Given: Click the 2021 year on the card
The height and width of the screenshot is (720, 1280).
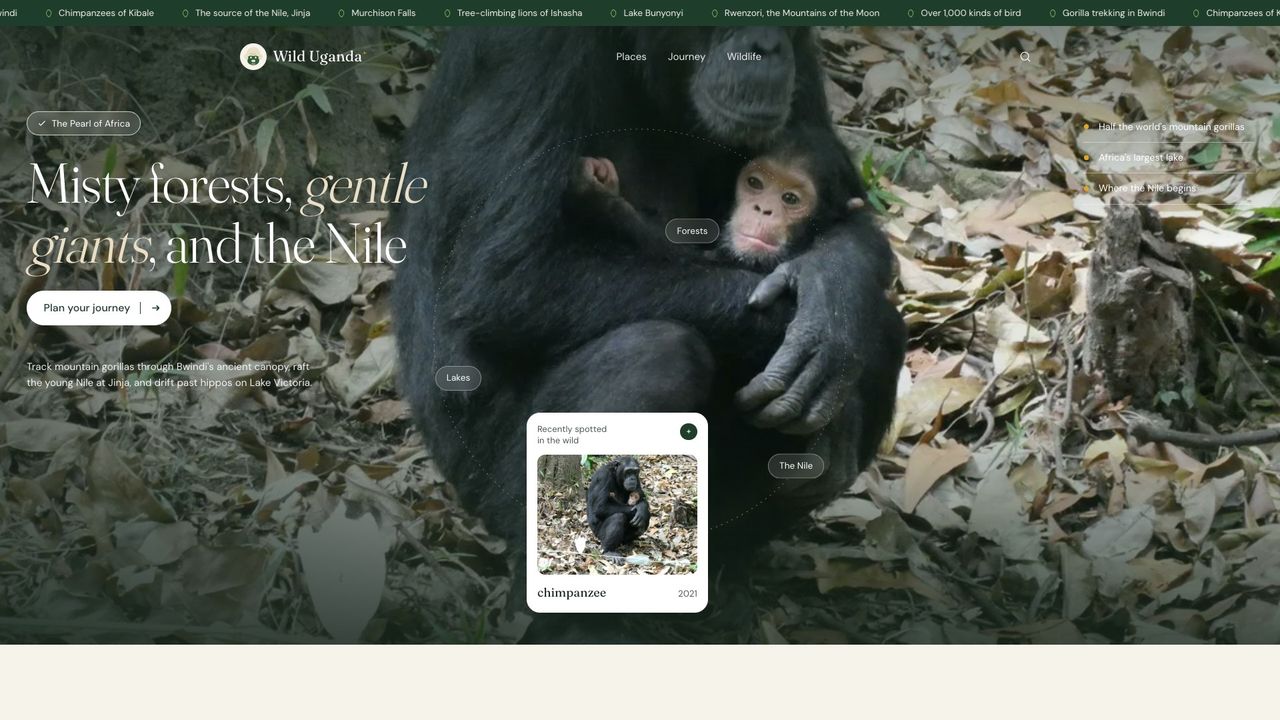Looking at the screenshot, I should point(687,594).
